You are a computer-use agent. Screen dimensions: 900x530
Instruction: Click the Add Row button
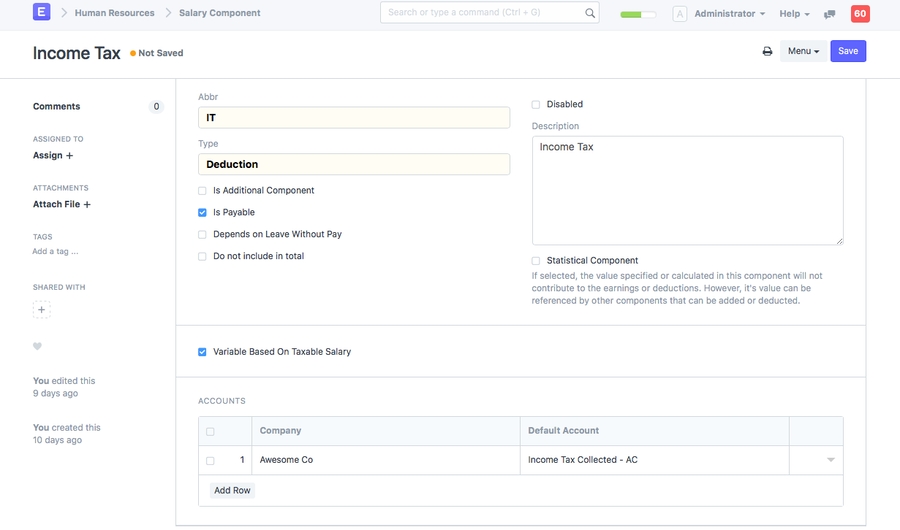(x=232, y=490)
